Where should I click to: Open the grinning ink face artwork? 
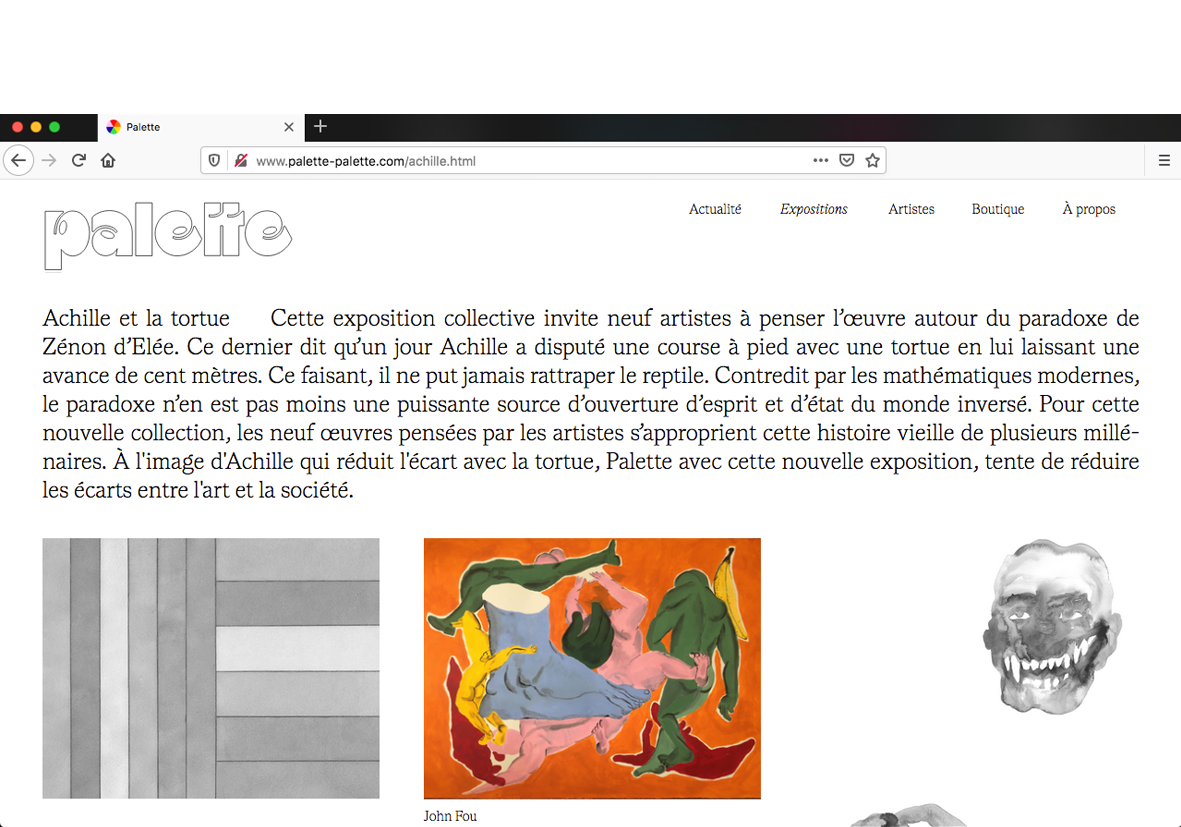tap(1053, 627)
